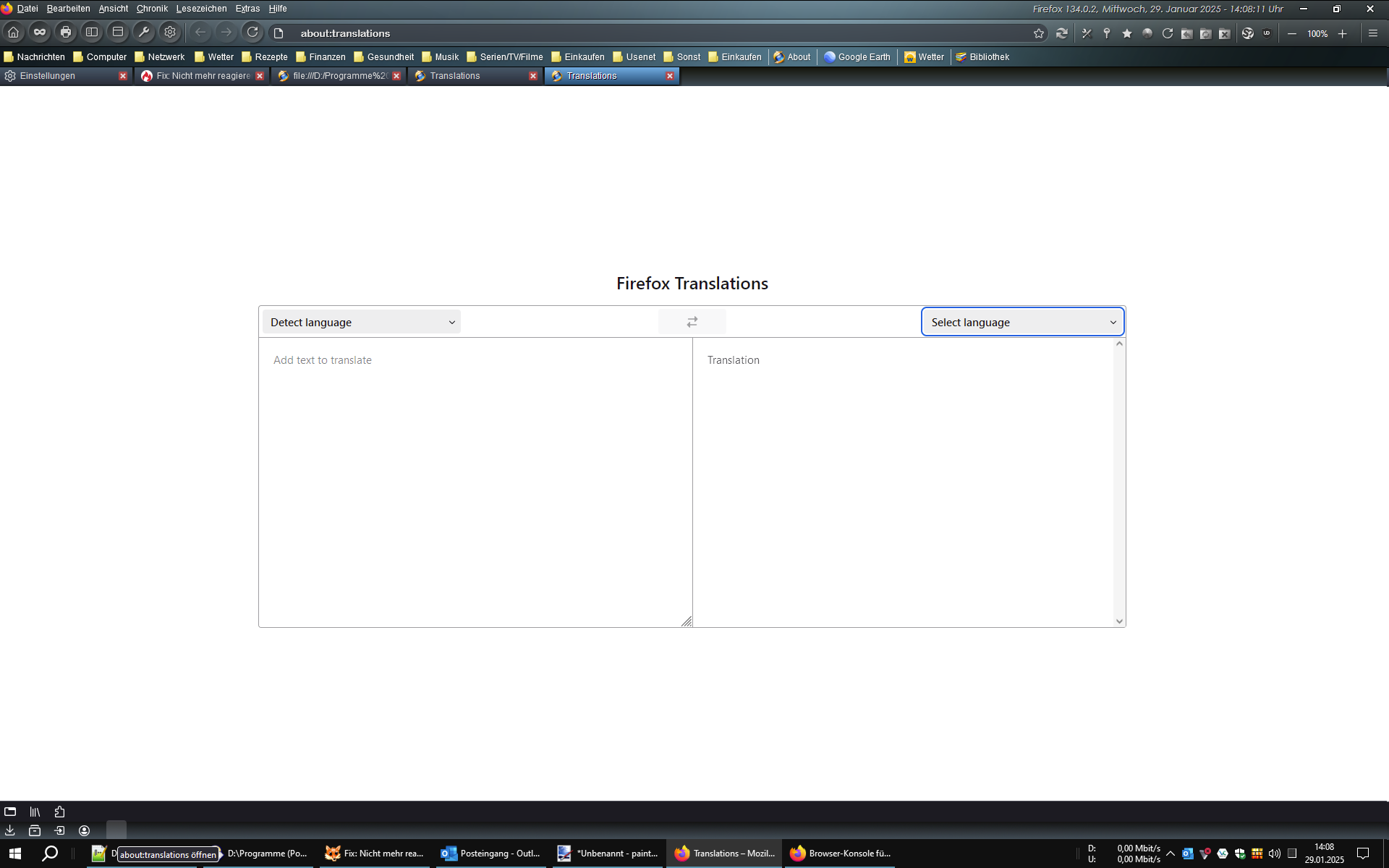
Task: Open the Select language target dropdown
Action: coord(1021,322)
